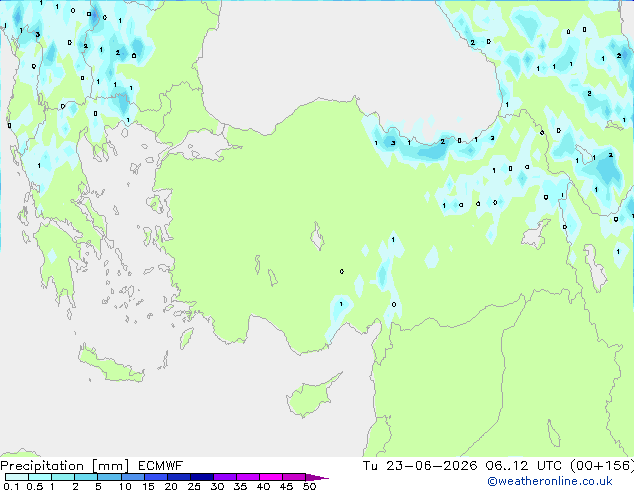
Task: Select the 2–5 mm legend color
Action: (x=86, y=477)
